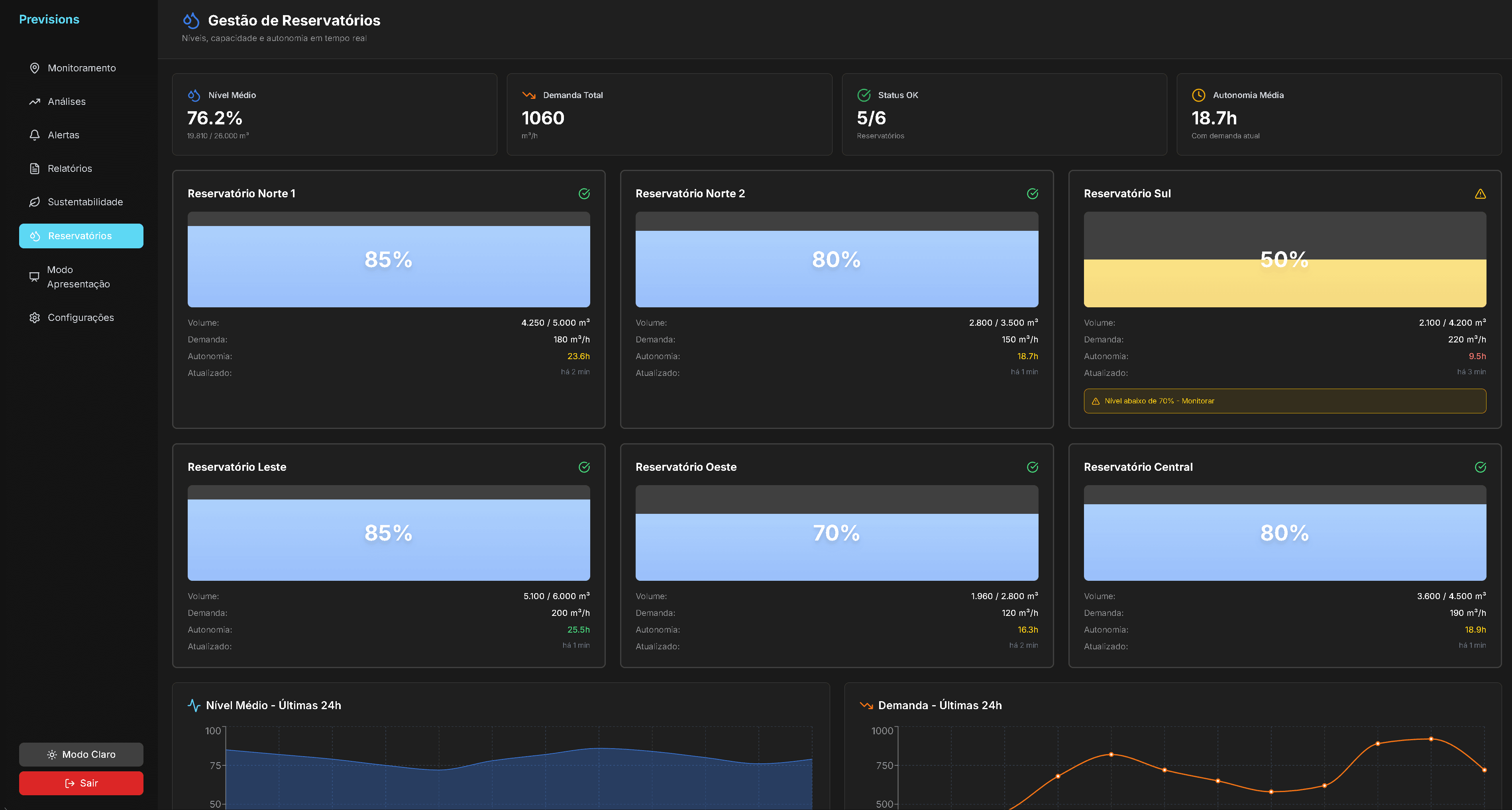Toggle Modo Claro theme switch
The width and height of the screenshot is (1512, 810).
click(x=81, y=754)
